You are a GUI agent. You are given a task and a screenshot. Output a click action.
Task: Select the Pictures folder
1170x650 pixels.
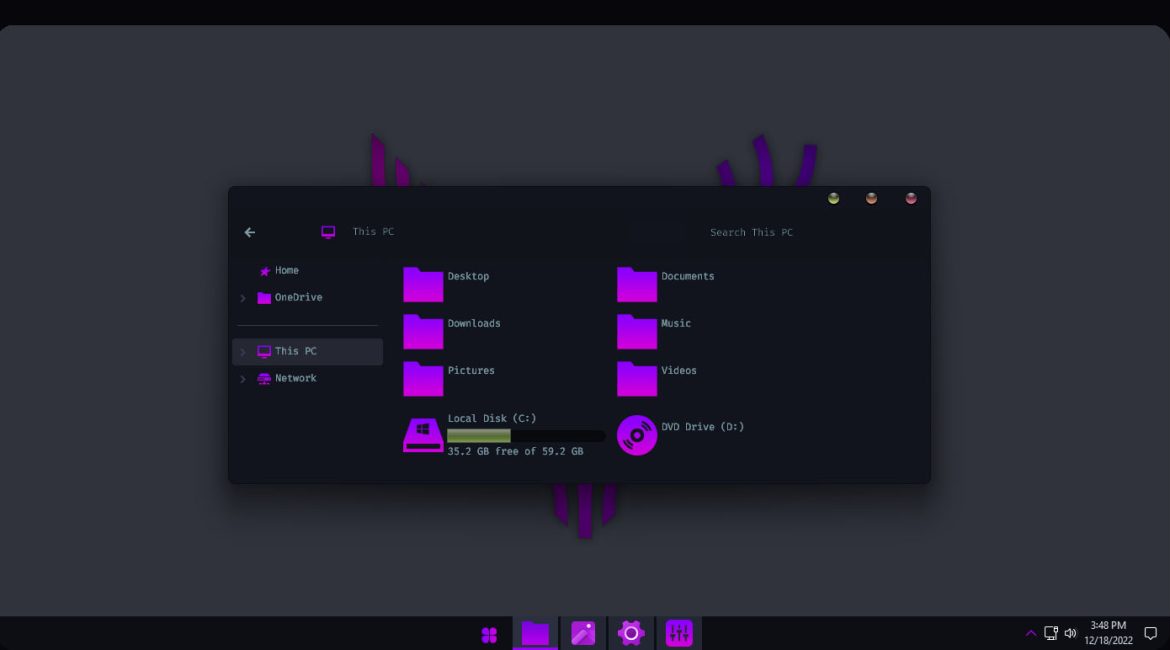point(423,378)
